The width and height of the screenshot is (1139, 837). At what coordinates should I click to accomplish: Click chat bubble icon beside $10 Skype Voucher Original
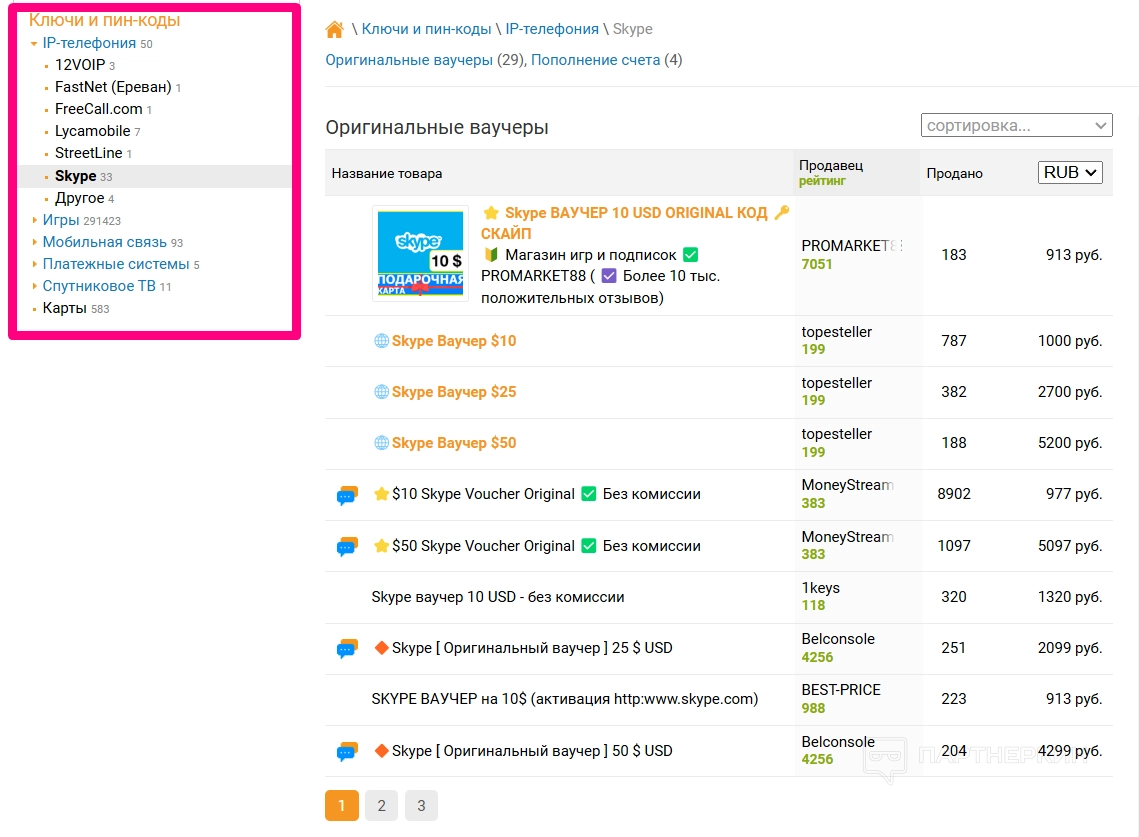tap(347, 496)
